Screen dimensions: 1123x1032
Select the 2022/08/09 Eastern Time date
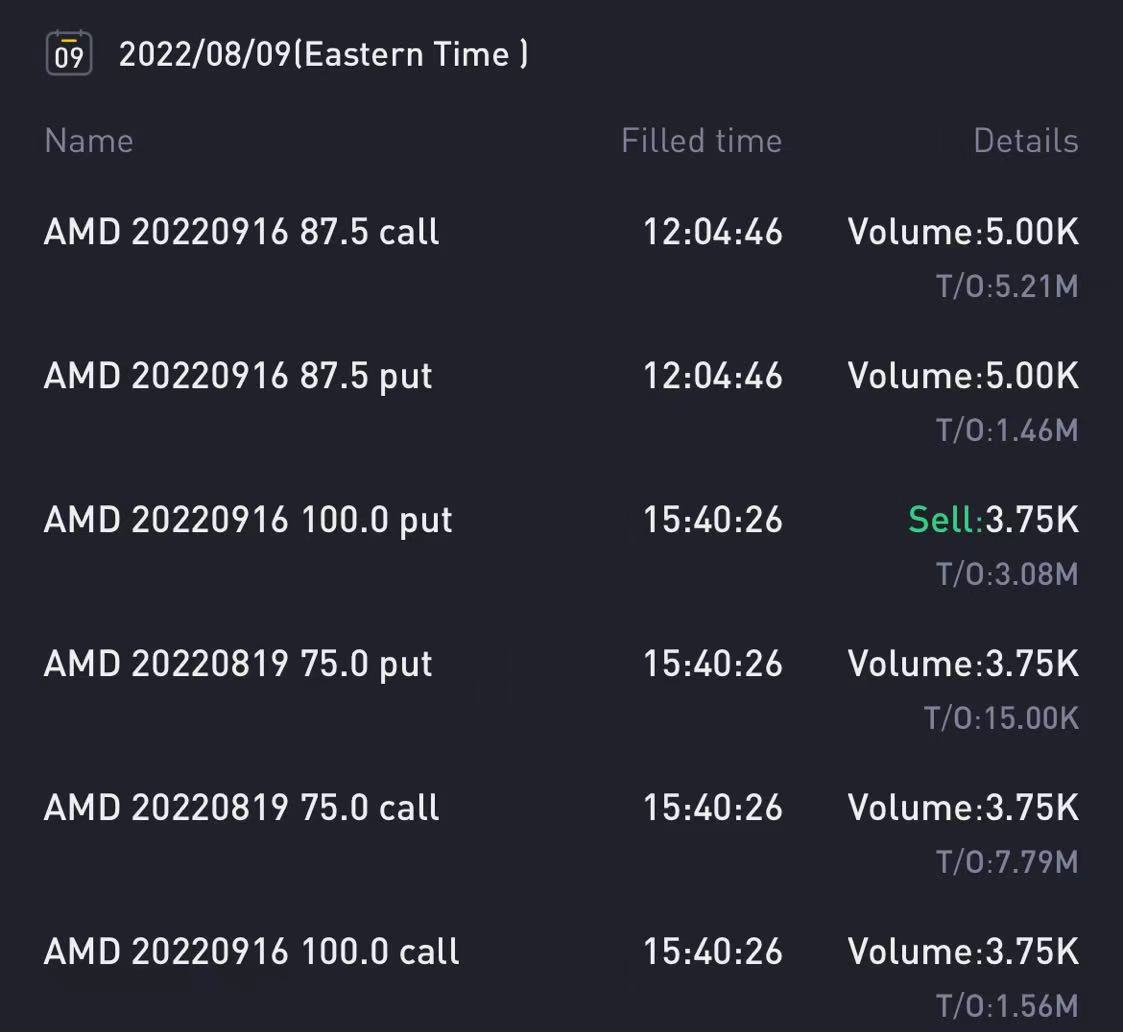point(323,54)
